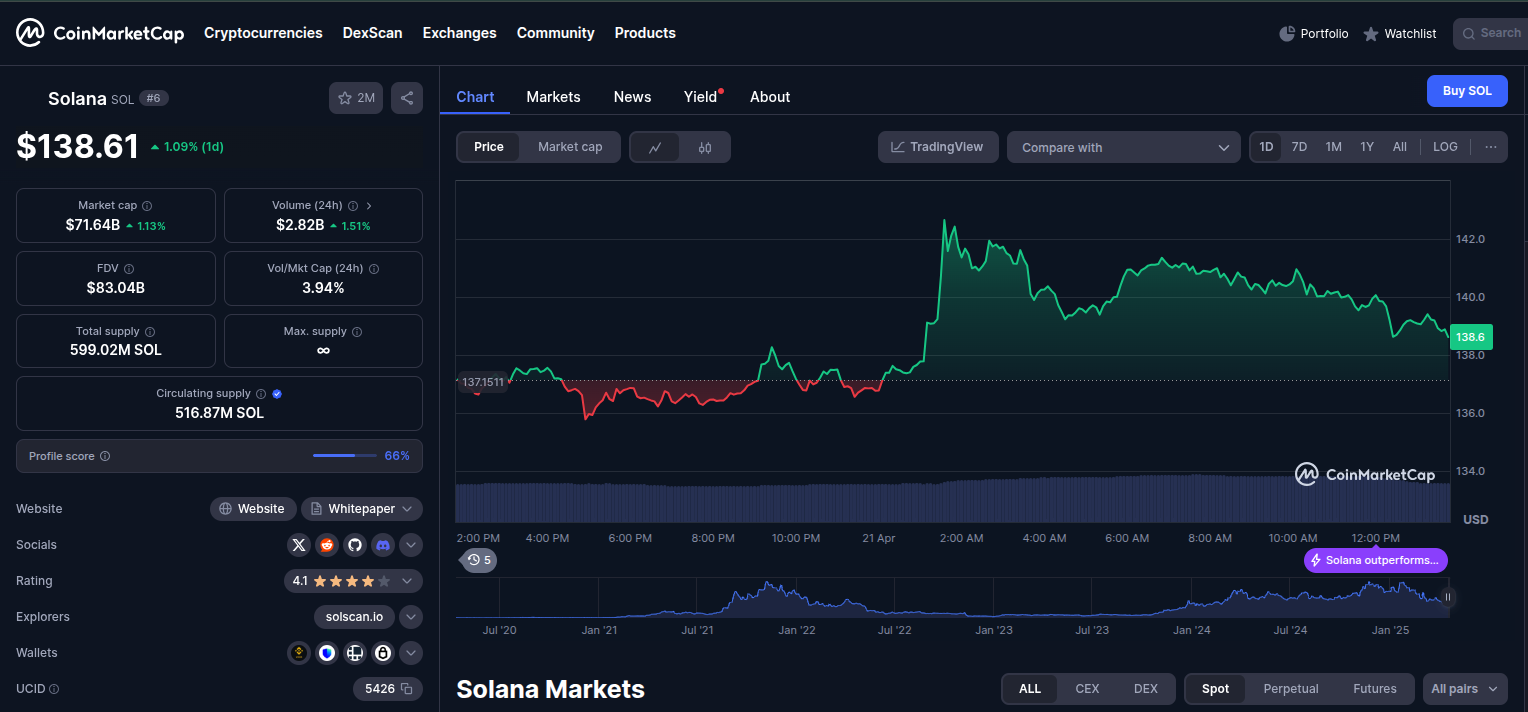Expand the 4.1 Rating details
The height and width of the screenshot is (712, 1528).
pyautogui.click(x=353, y=581)
